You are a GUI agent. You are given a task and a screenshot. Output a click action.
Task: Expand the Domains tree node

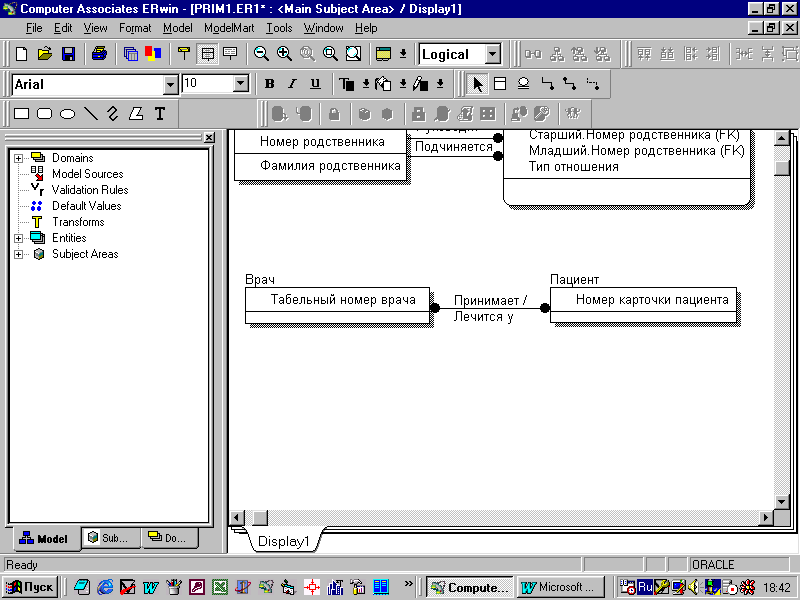(18, 158)
